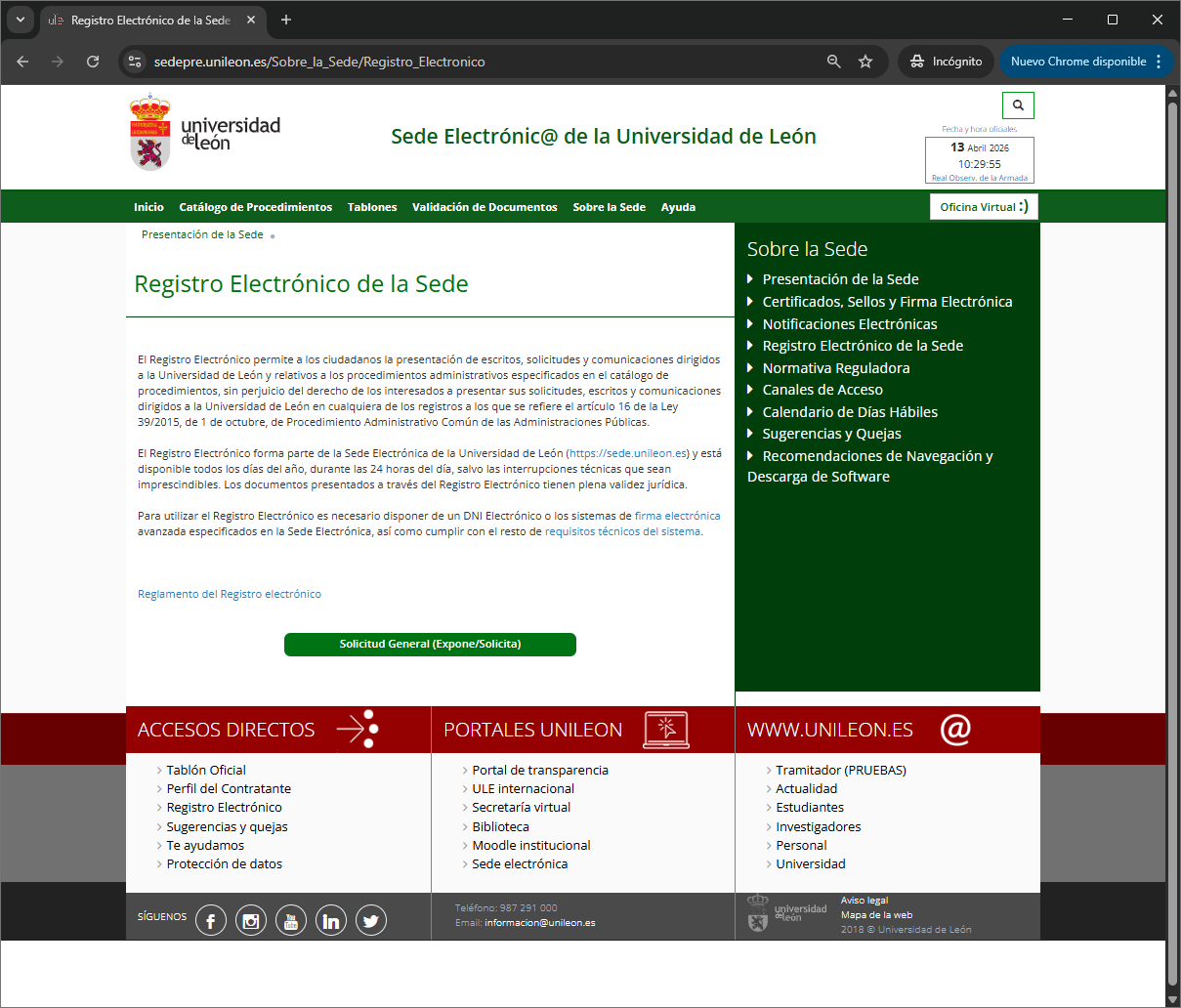Open Validación de Documentos menu
Screen dimensions: 1181x1008
[485, 207]
